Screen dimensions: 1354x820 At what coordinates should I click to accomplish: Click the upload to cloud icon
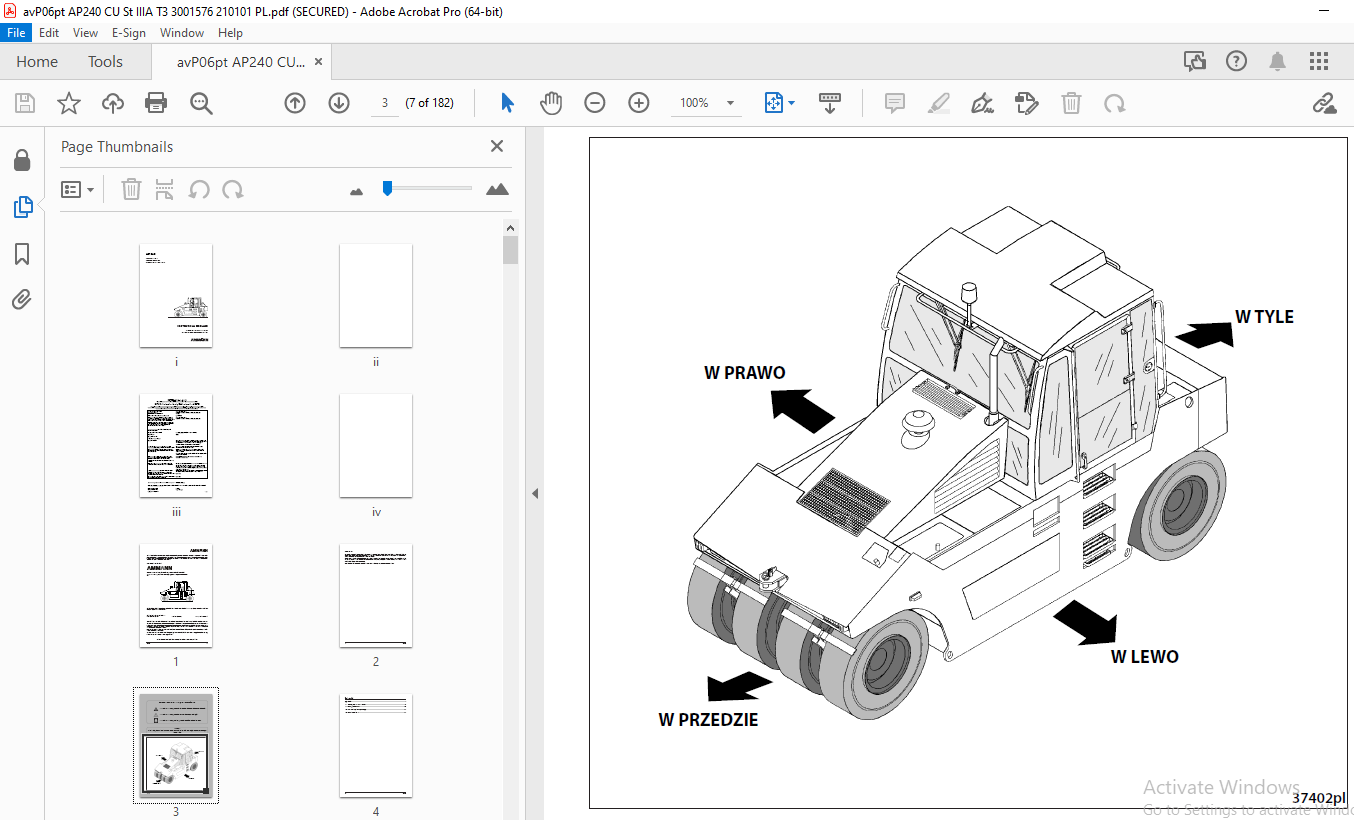click(113, 103)
